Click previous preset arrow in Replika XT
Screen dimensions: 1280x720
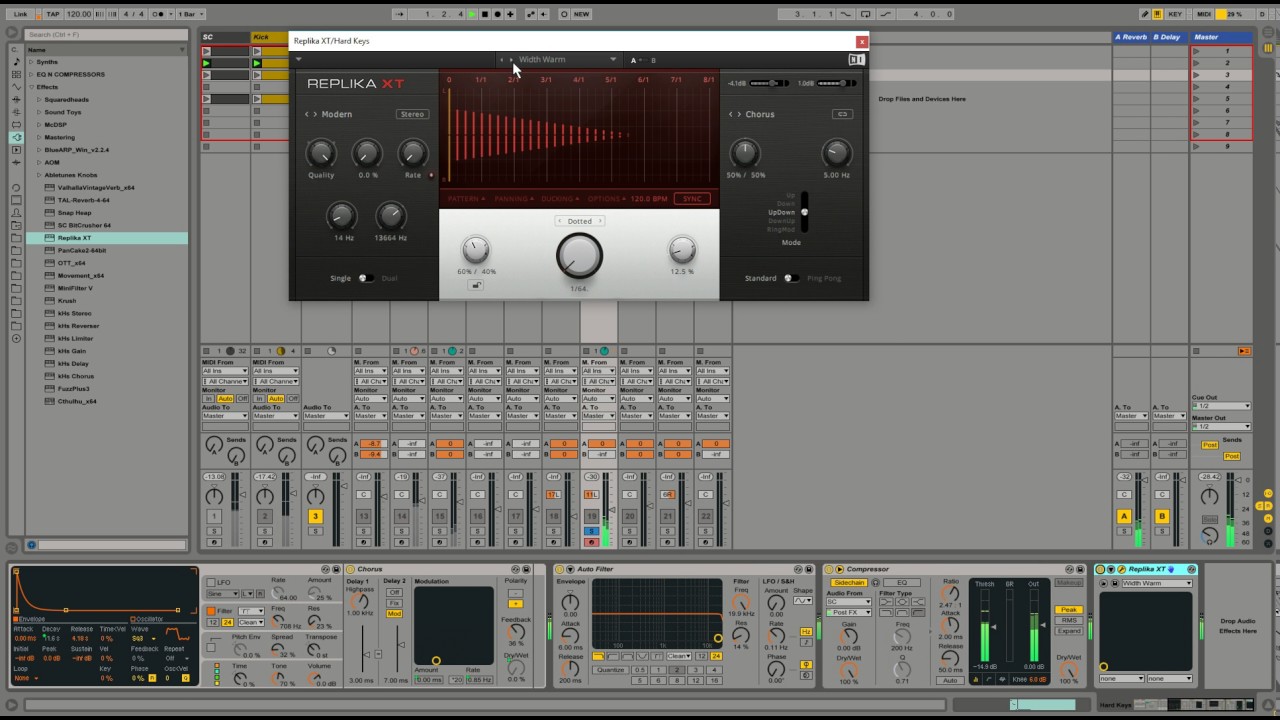[x=502, y=60]
